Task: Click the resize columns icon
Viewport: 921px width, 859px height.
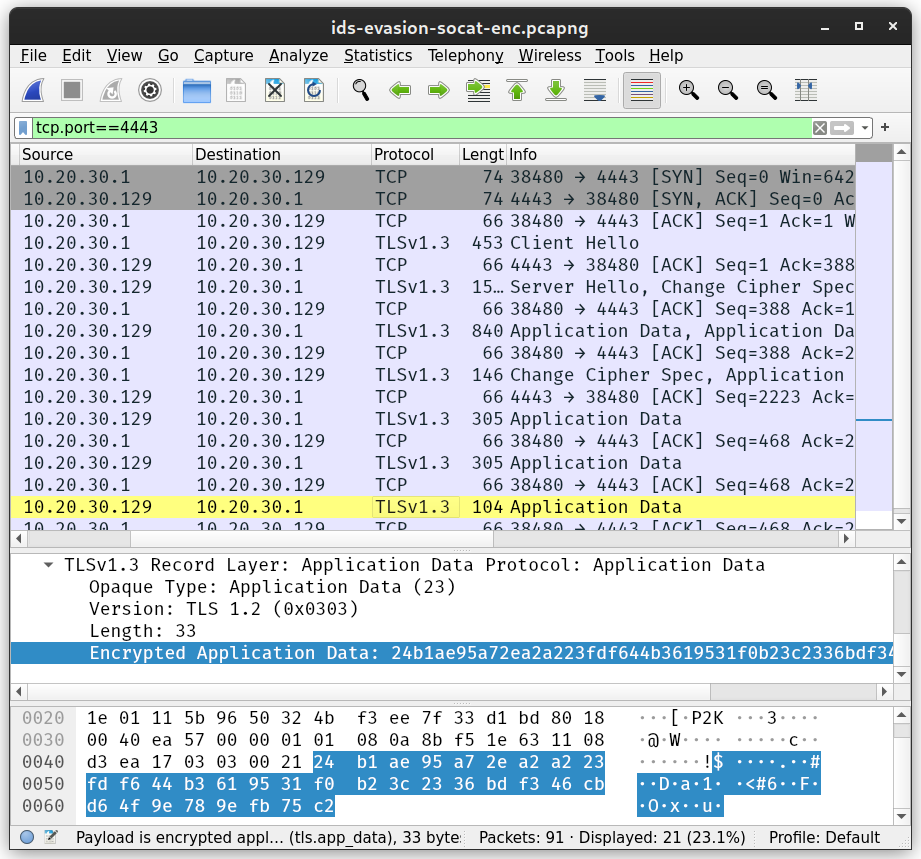Action: (806, 90)
